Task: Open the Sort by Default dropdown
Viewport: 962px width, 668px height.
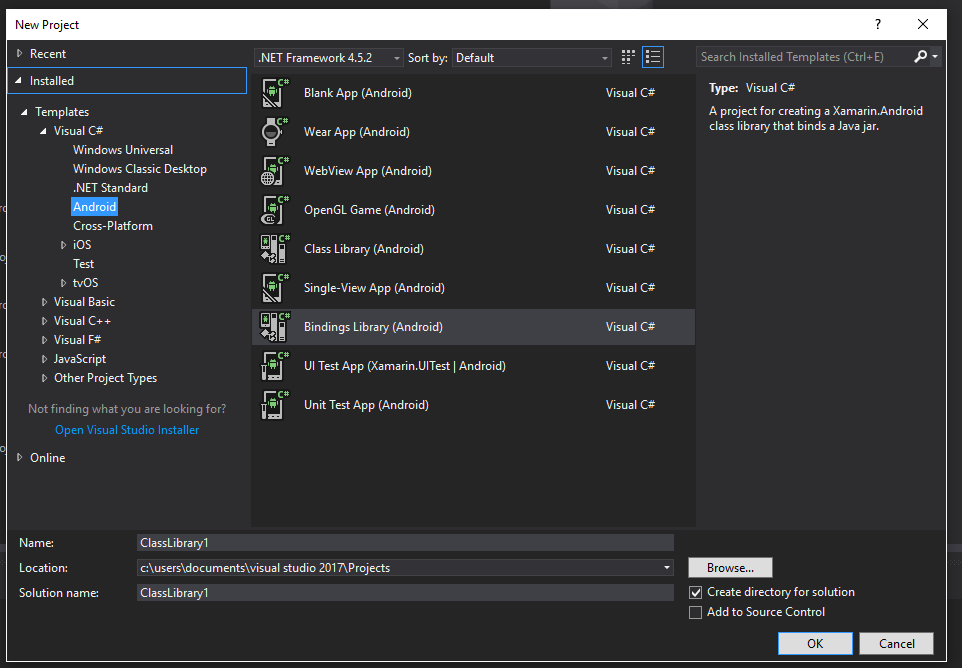Action: click(532, 58)
